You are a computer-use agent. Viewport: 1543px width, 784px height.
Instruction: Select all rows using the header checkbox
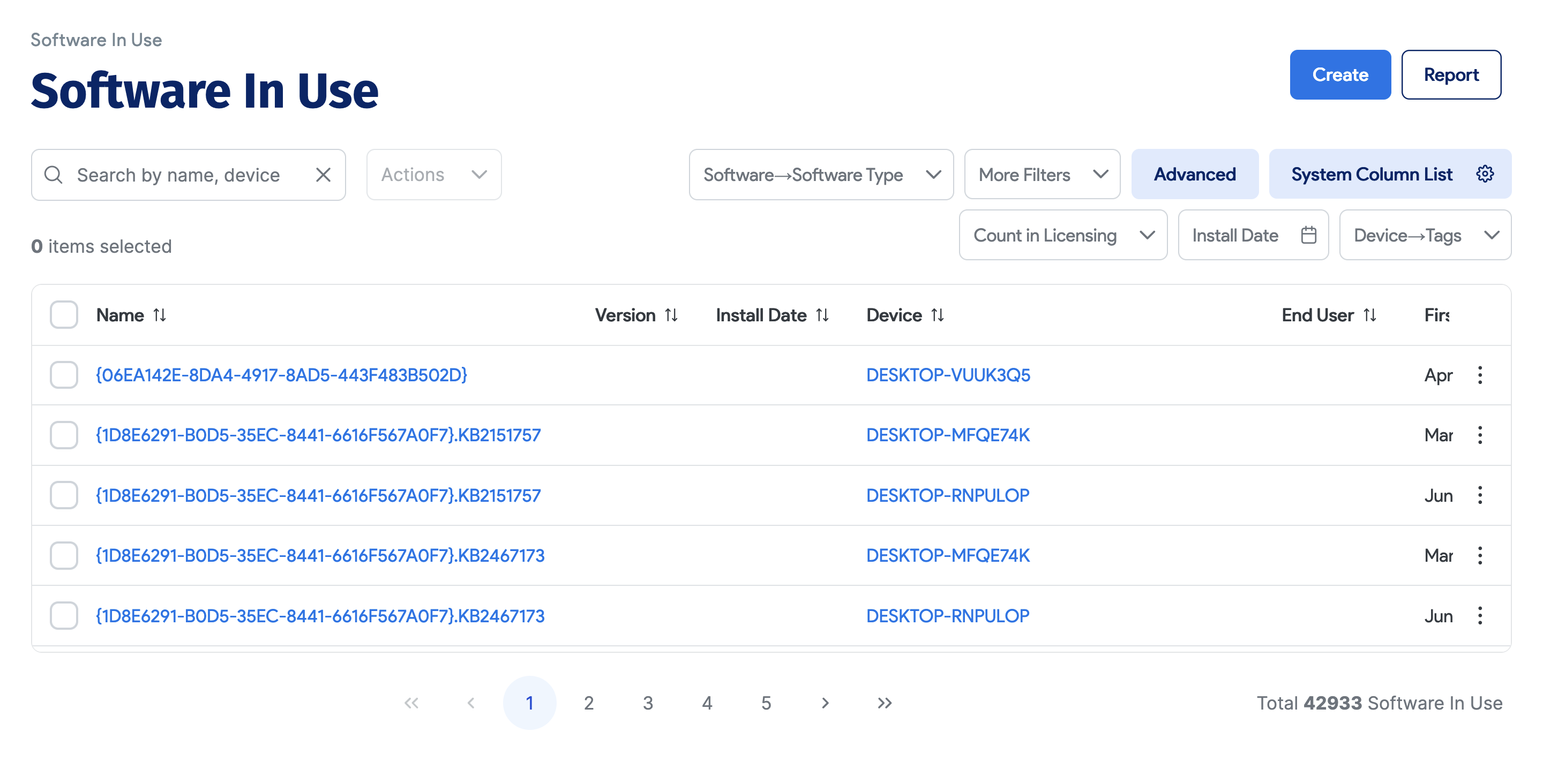pos(64,314)
